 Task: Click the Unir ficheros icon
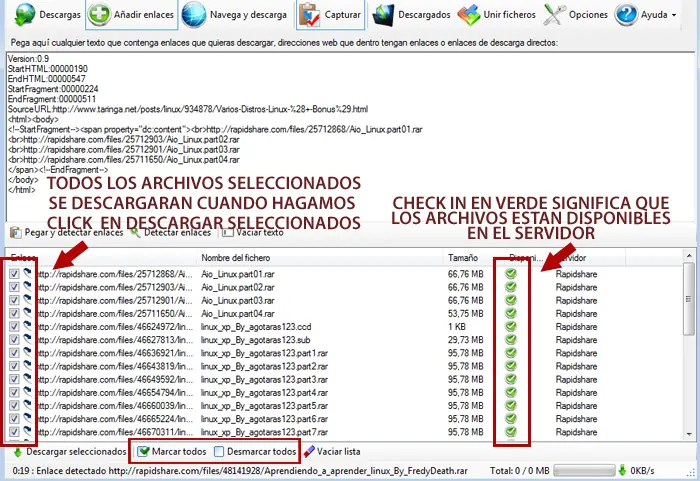pyautogui.click(x=468, y=15)
